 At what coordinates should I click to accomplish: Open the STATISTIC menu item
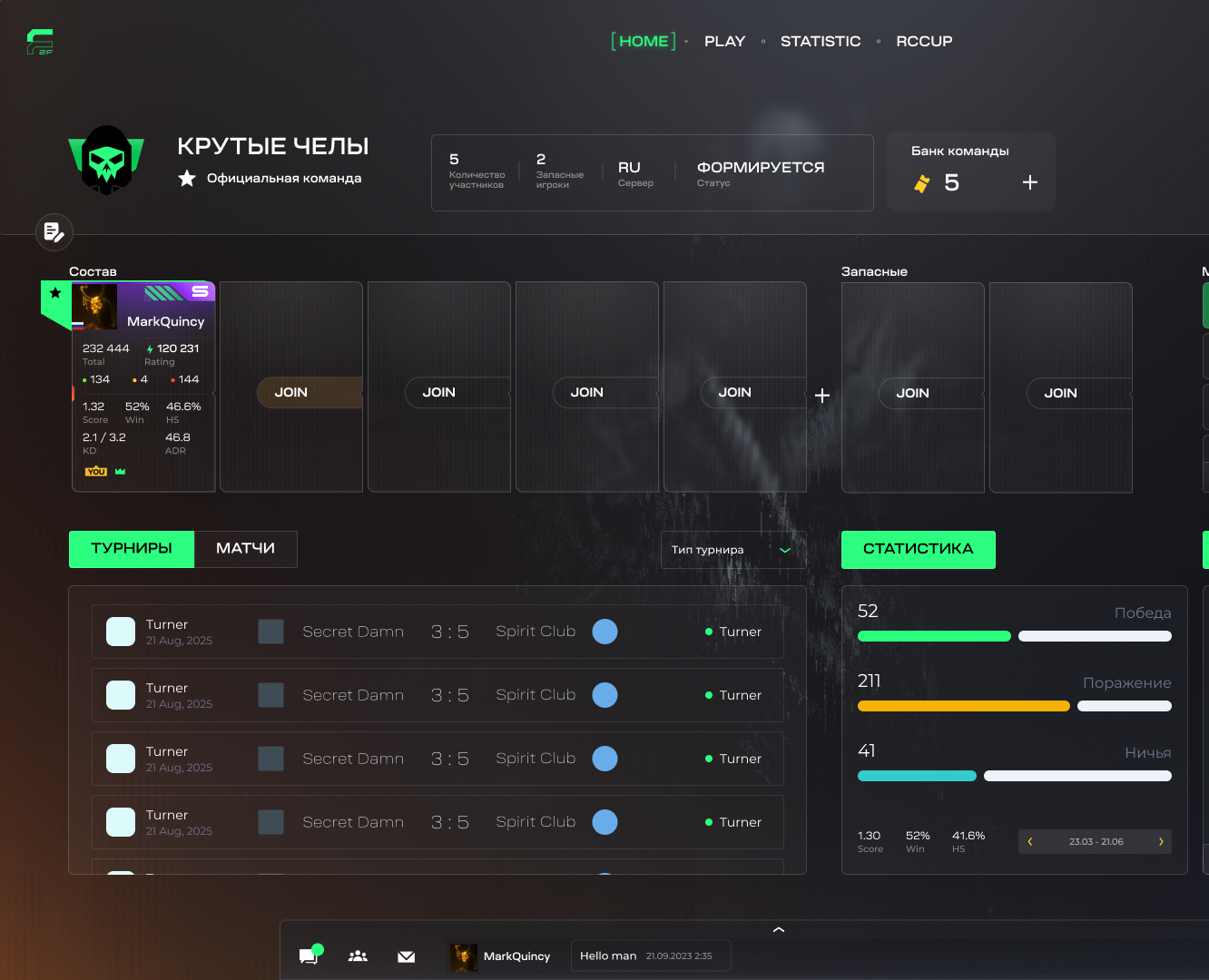821,42
